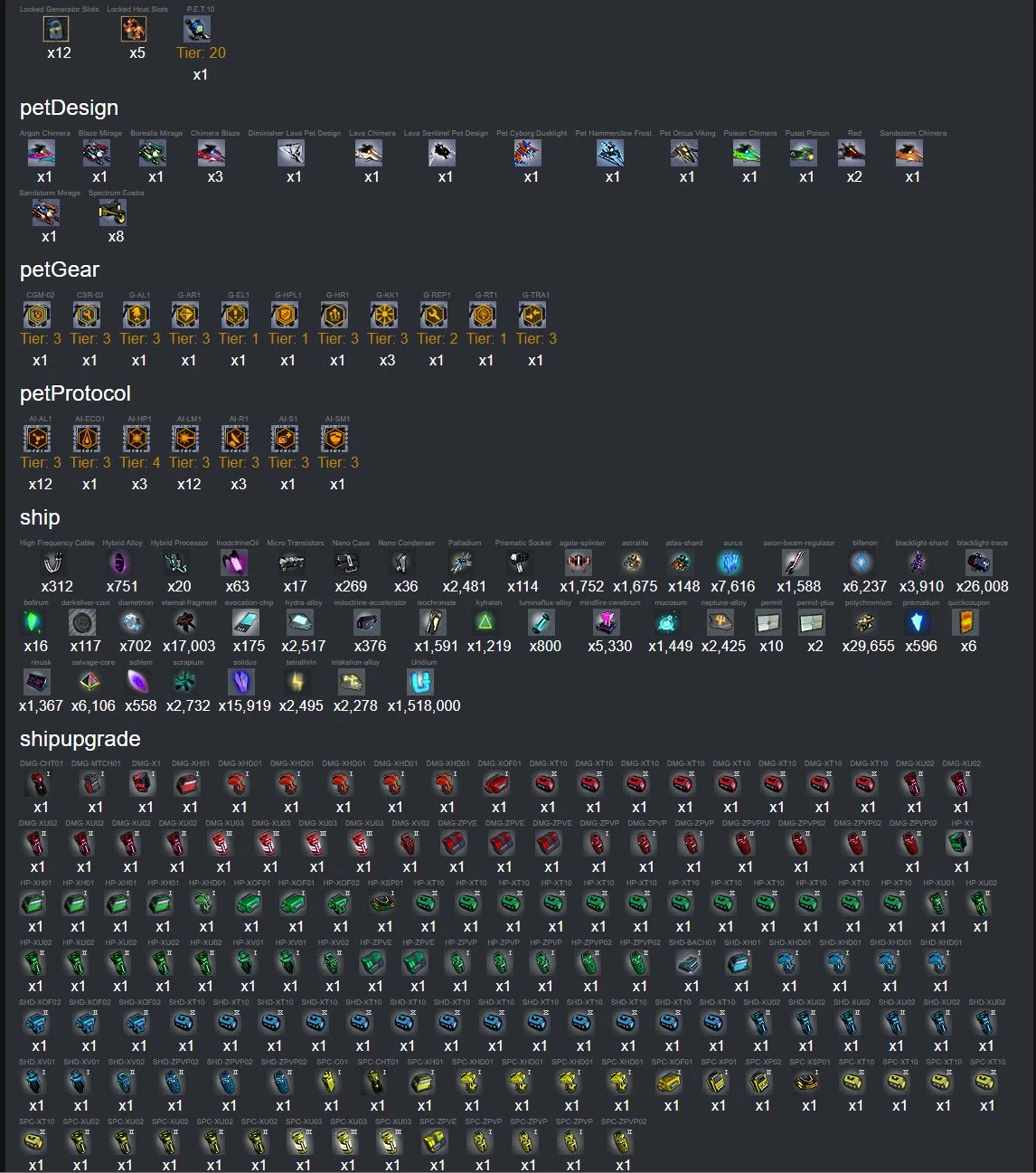1036x1173 pixels.
Task: Choose the CGM-02 pet gear
Action: pos(38,315)
